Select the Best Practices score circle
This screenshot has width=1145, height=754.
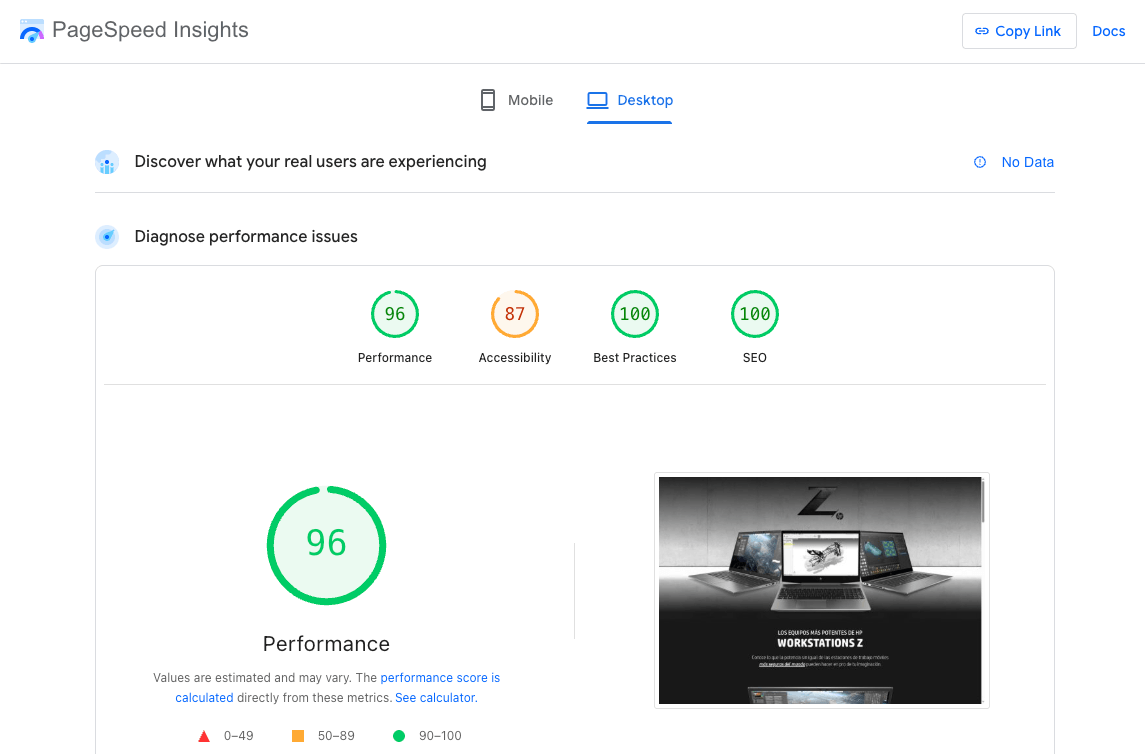(x=634, y=313)
